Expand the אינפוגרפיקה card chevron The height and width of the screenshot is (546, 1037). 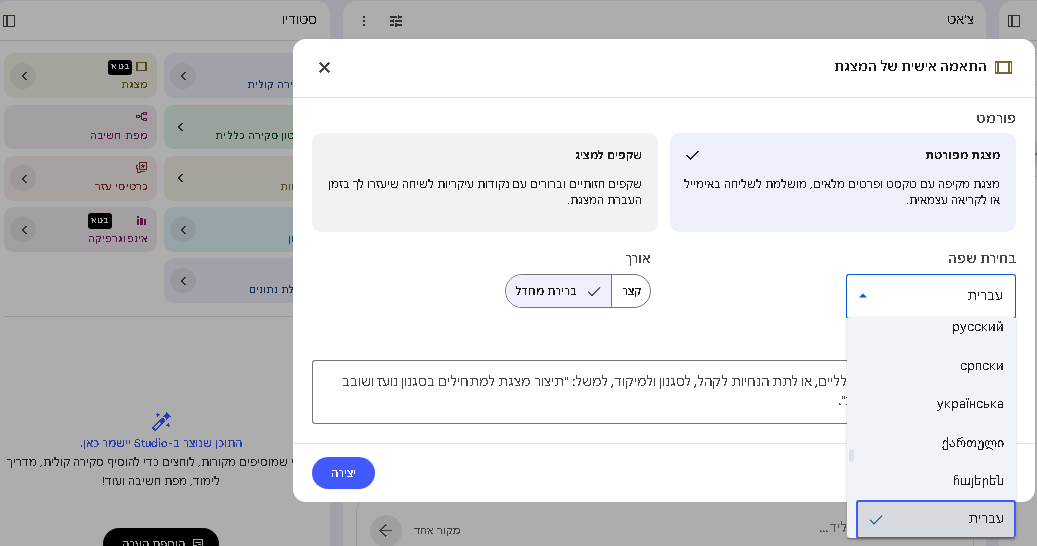24,229
